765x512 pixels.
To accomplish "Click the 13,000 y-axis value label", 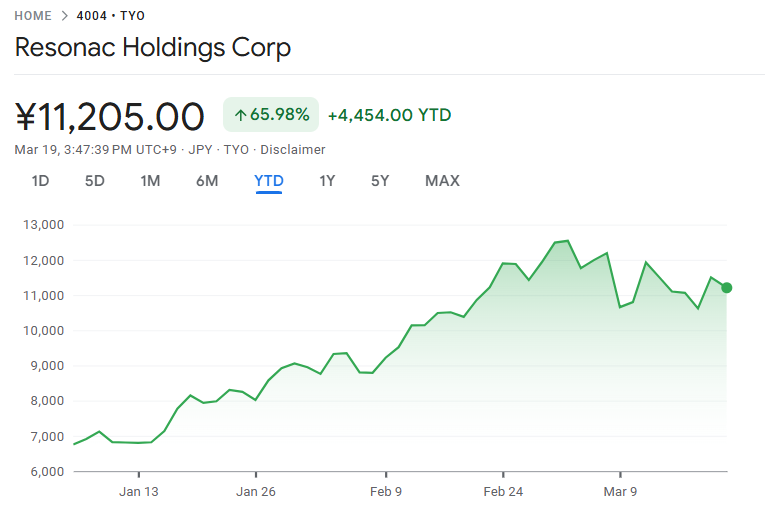I will 43,225.
